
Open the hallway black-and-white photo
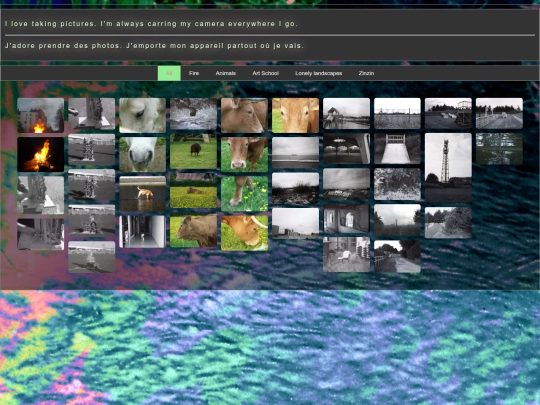coord(143,232)
